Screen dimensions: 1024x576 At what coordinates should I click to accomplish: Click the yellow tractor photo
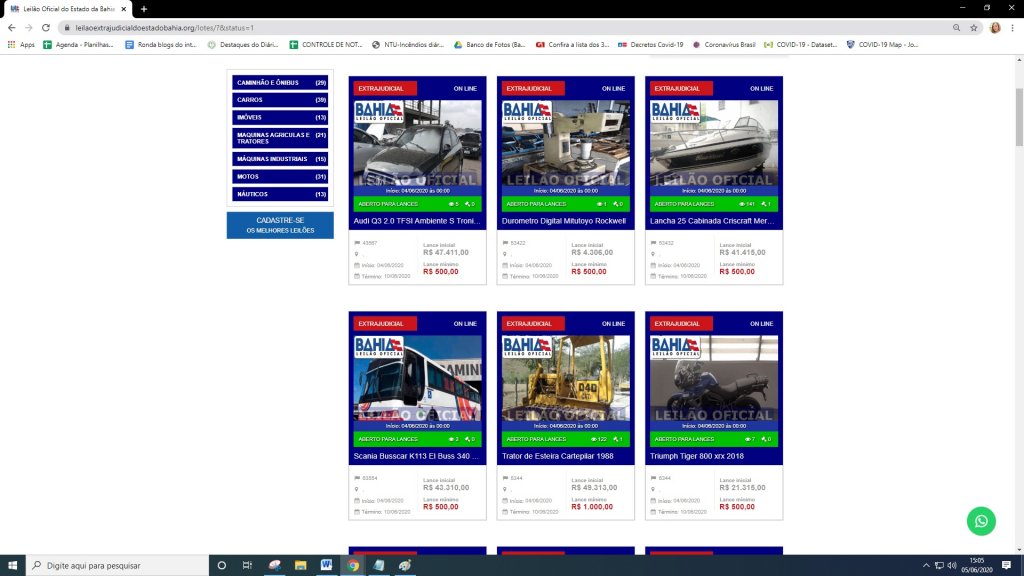[566, 378]
